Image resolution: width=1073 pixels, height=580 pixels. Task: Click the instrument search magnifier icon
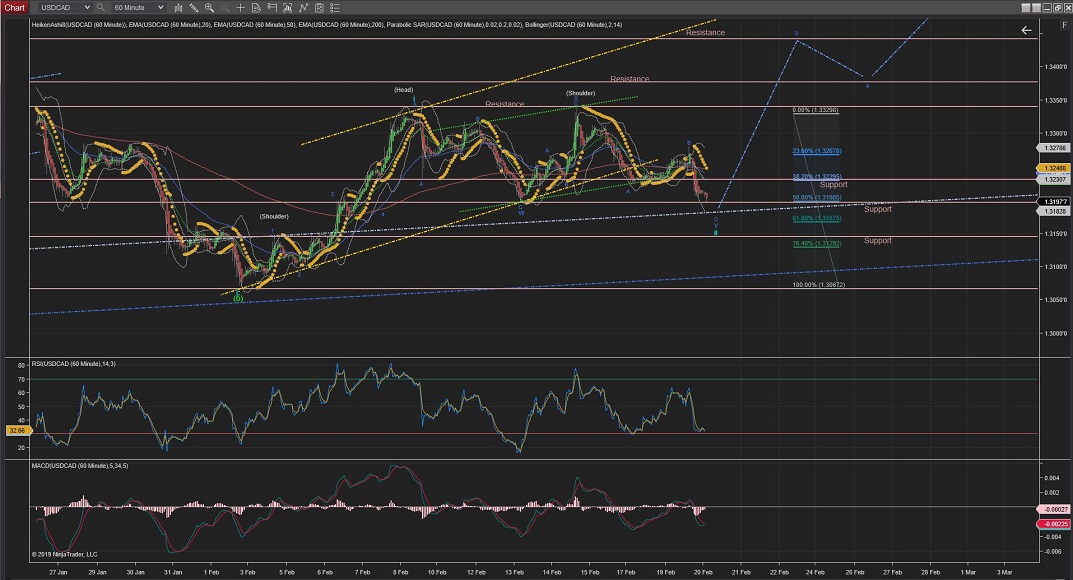tap(101, 8)
